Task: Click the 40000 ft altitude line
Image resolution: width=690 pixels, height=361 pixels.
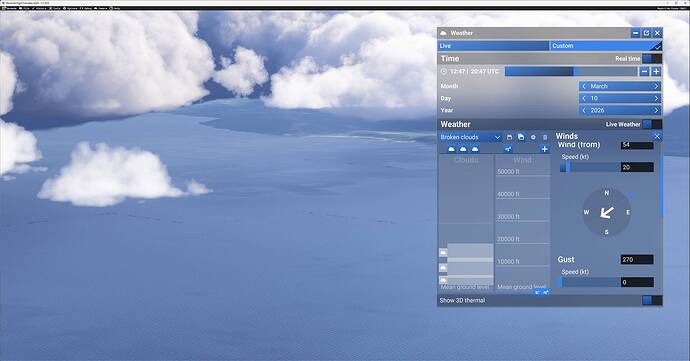Action: (523, 199)
